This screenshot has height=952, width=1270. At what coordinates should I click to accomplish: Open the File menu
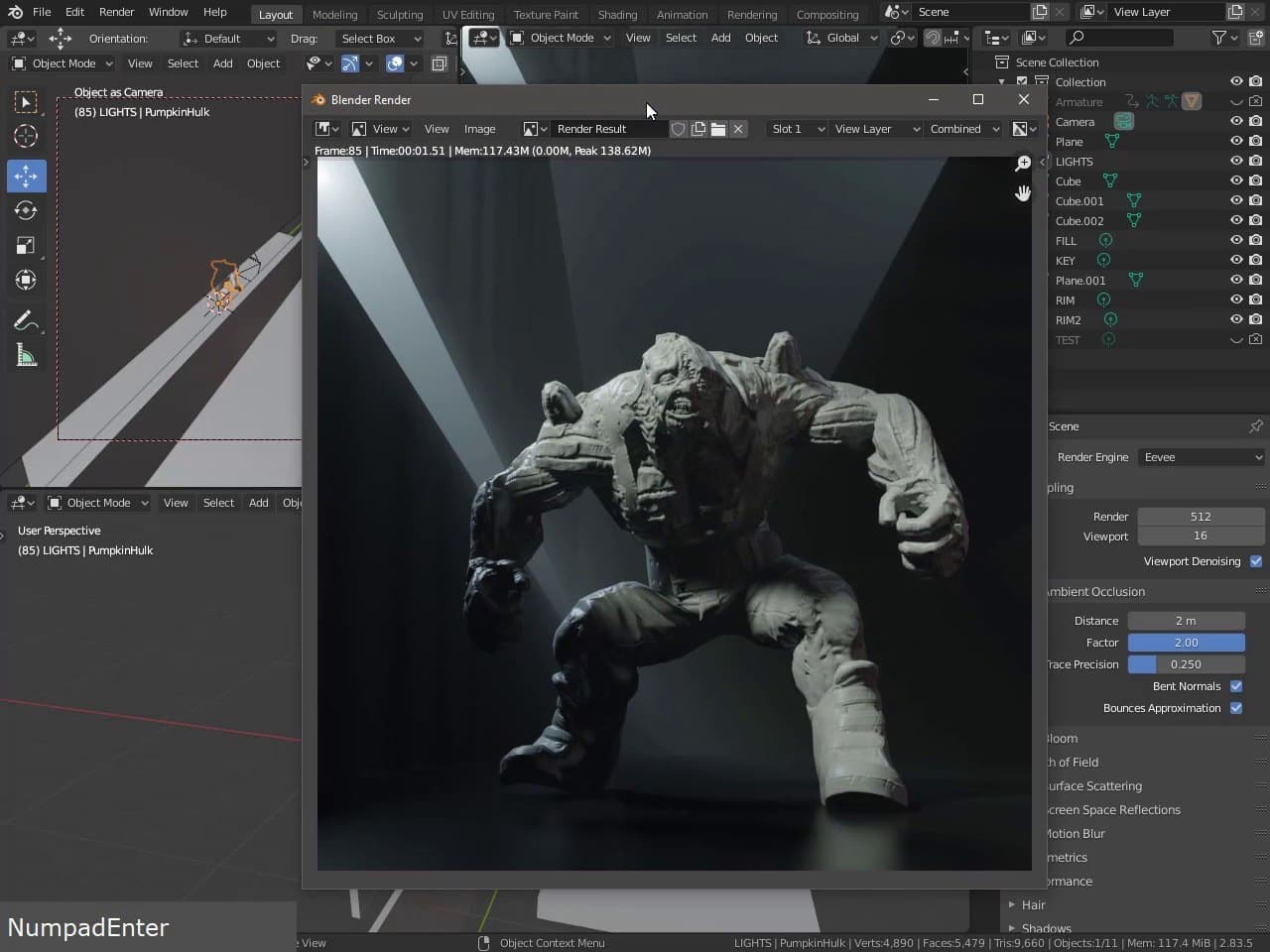(42, 12)
